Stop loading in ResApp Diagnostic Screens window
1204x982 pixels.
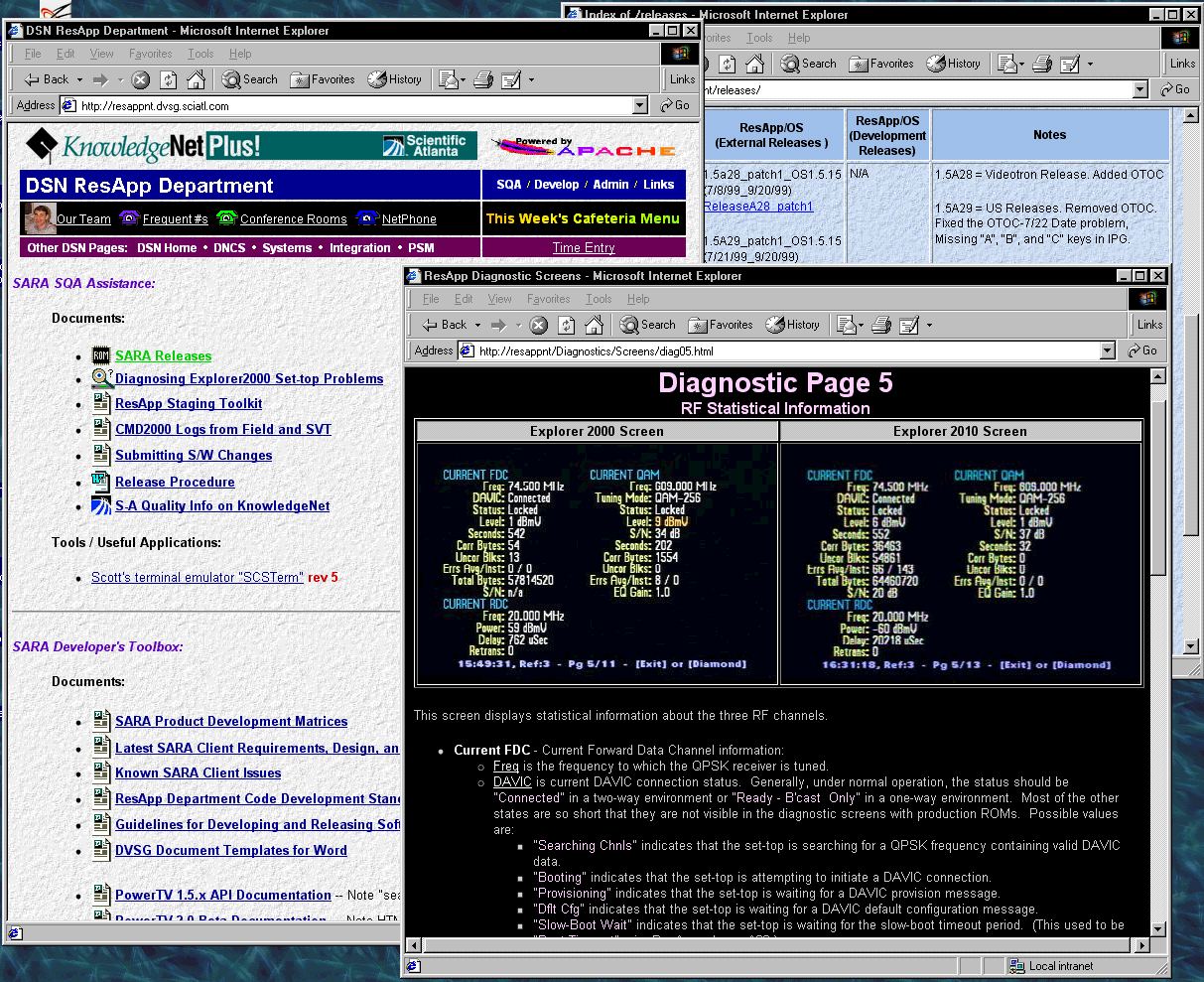coord(539,325)
